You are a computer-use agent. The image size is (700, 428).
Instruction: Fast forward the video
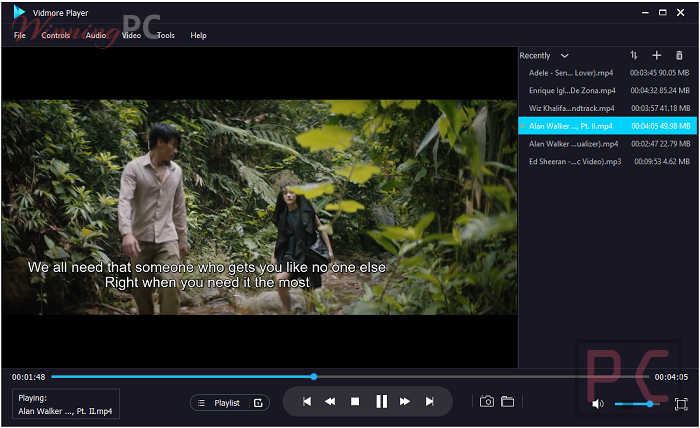tap(405, 402)
